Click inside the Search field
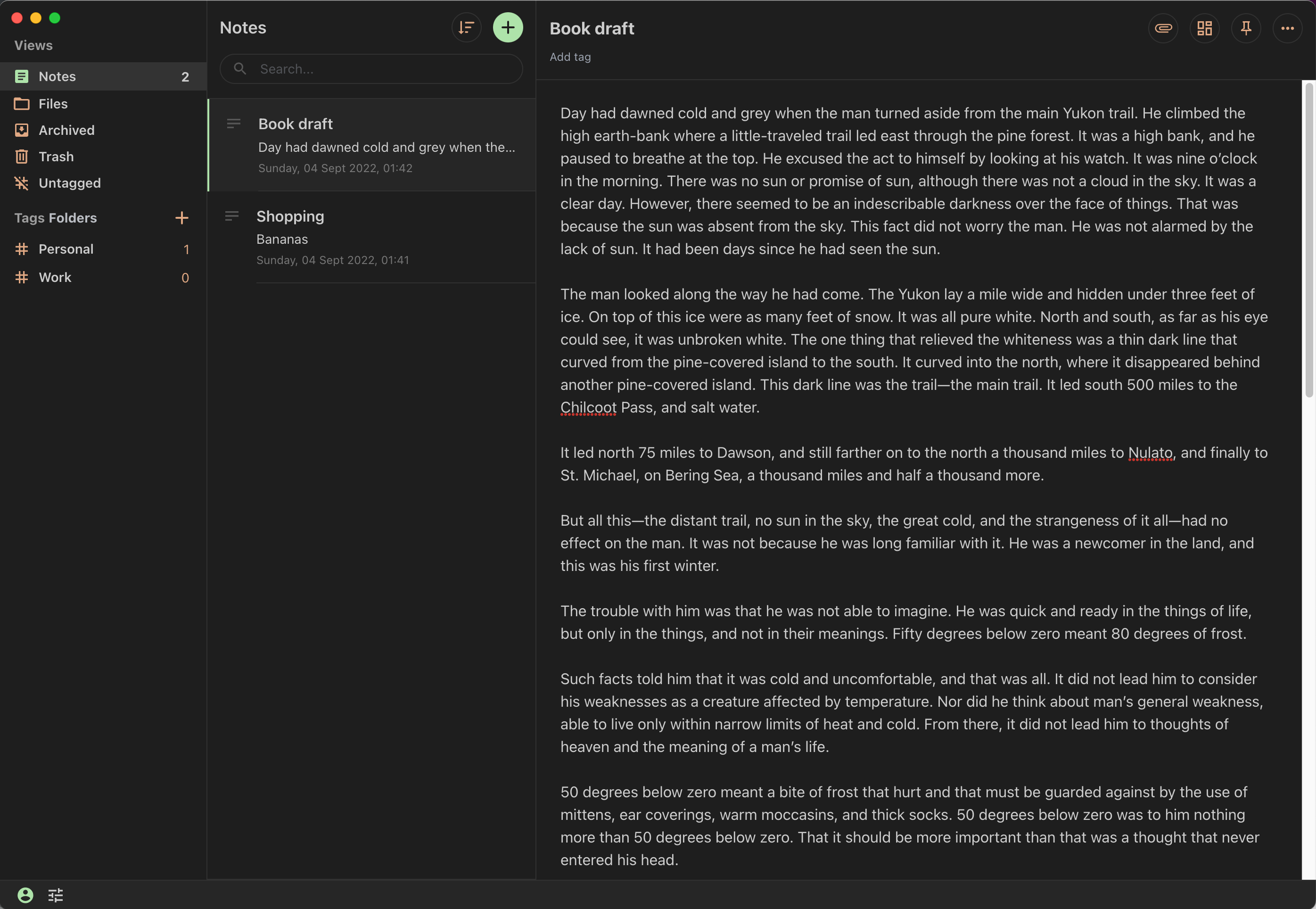The image size is (1316, 909). [370, 68]
